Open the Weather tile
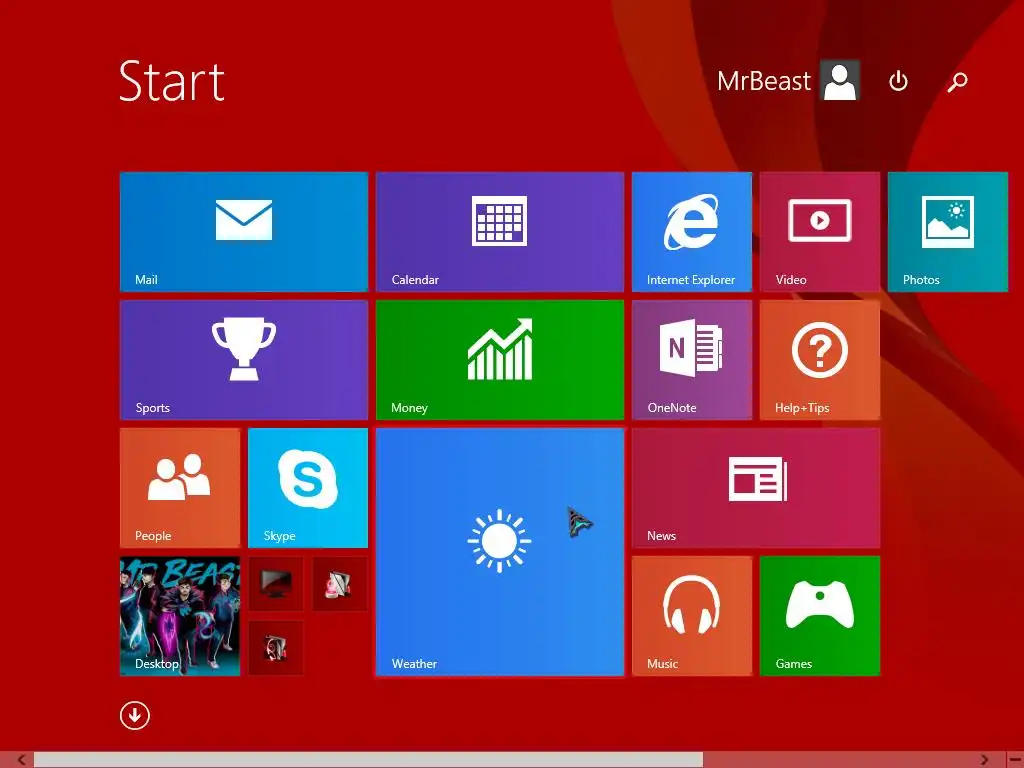Image resolution: width=1024 pixels, height=768 pixels. click(500, 552)
